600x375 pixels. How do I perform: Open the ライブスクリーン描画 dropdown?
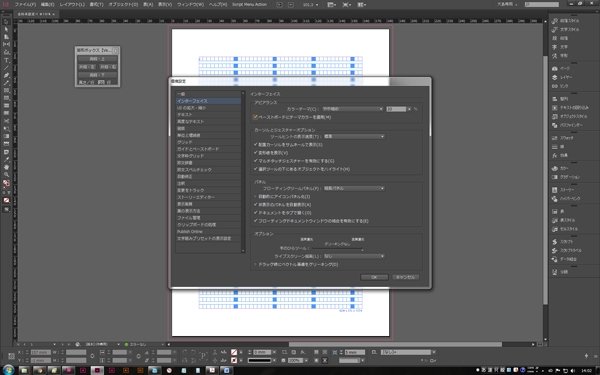pyautogui.click(x=354, y=256)
